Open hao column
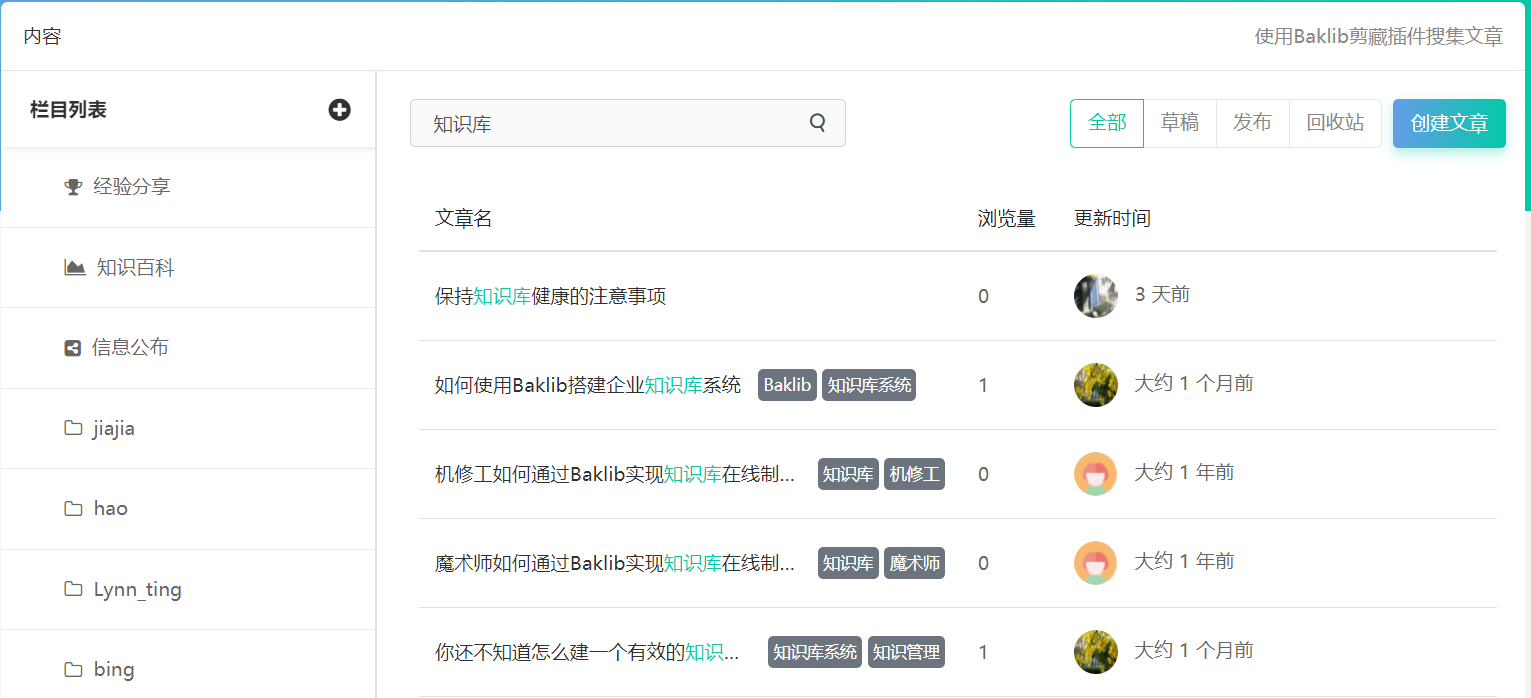 pyautogui.click(x=188, y=509)
